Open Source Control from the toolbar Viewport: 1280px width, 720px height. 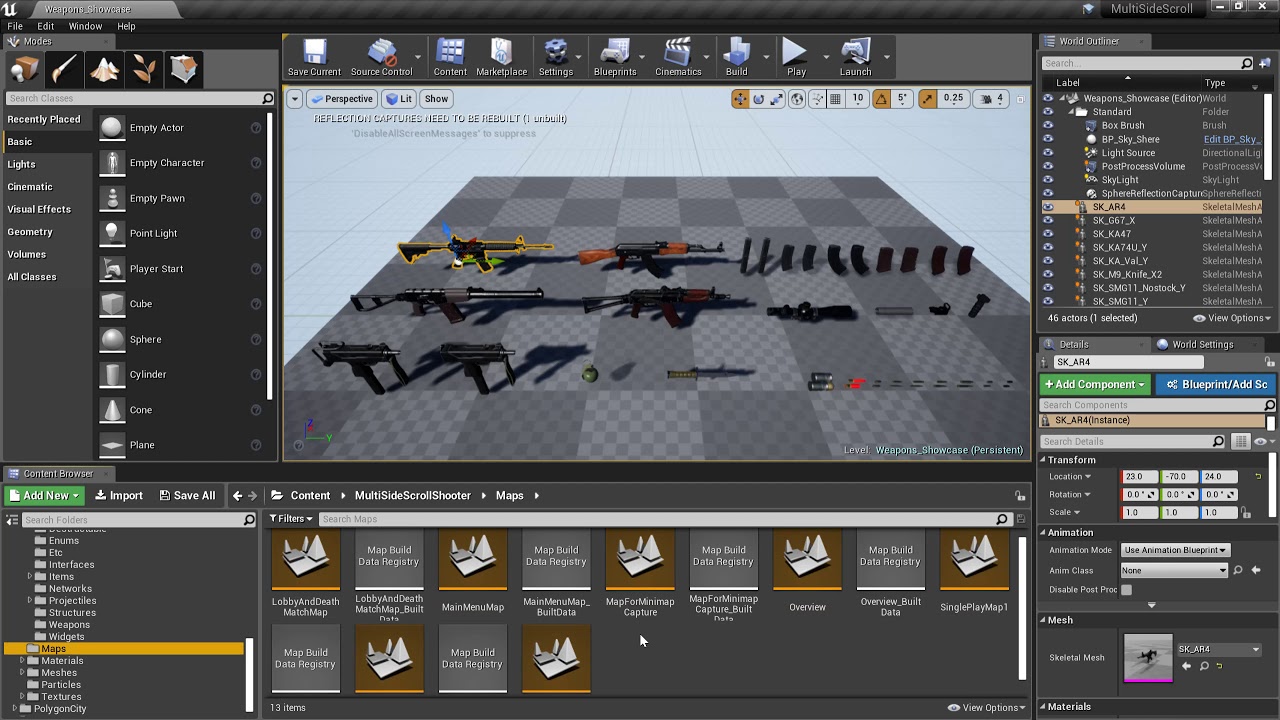click(381, 58)
